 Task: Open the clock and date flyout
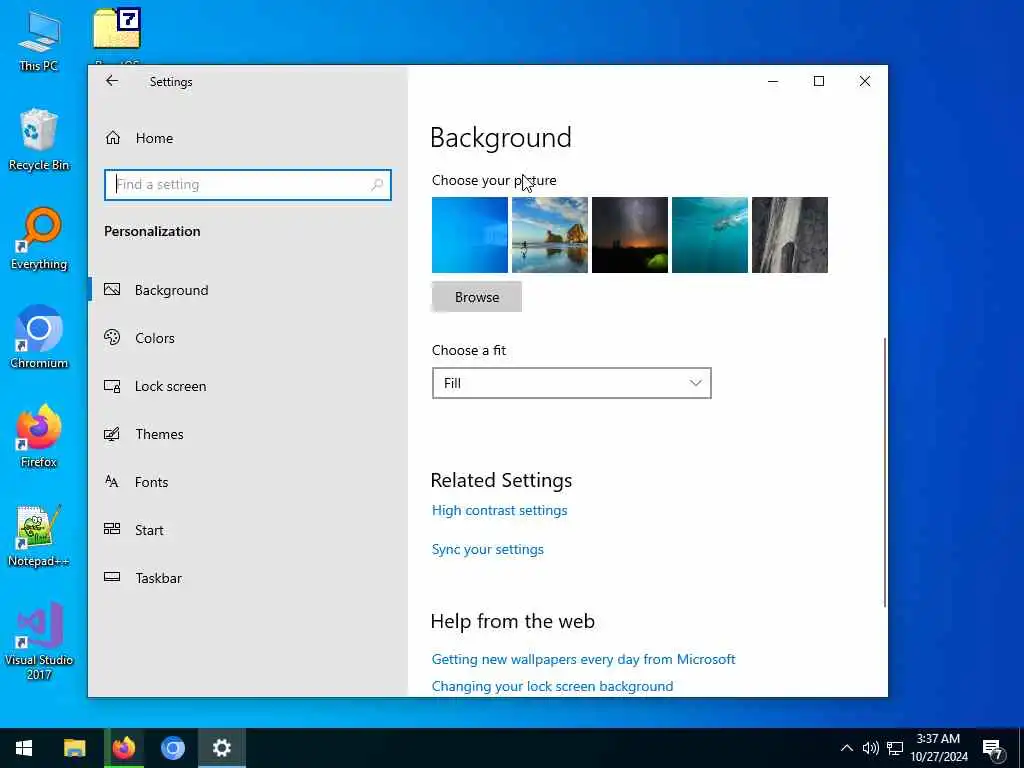tap(938, 748)
